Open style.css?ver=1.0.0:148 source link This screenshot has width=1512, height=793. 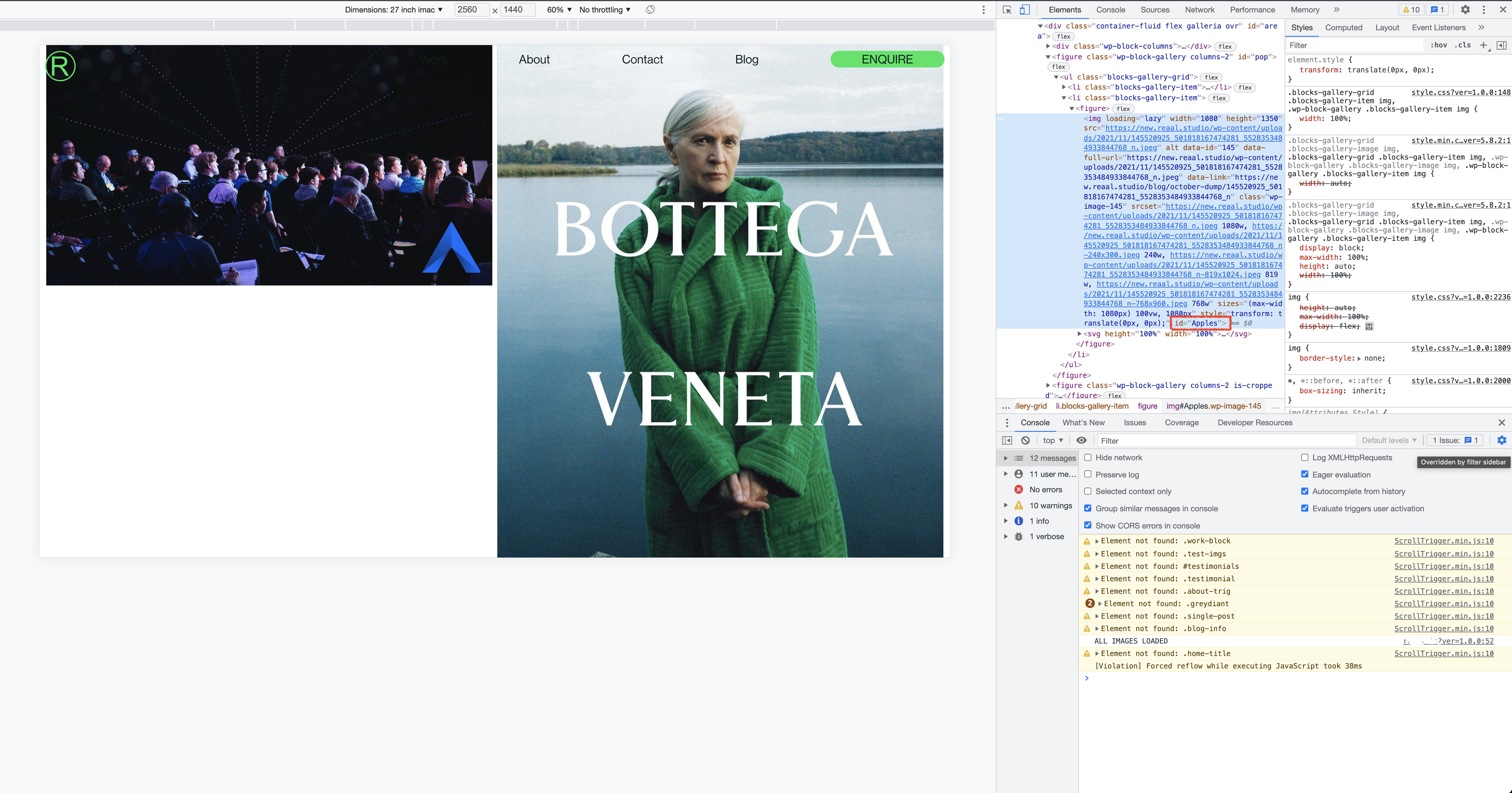(1460, 92)
